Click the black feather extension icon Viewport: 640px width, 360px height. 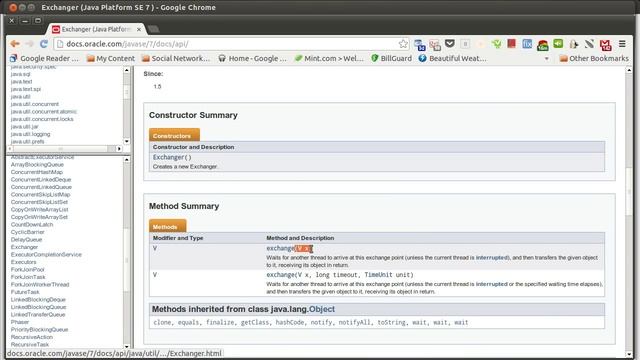pos(589,44)
